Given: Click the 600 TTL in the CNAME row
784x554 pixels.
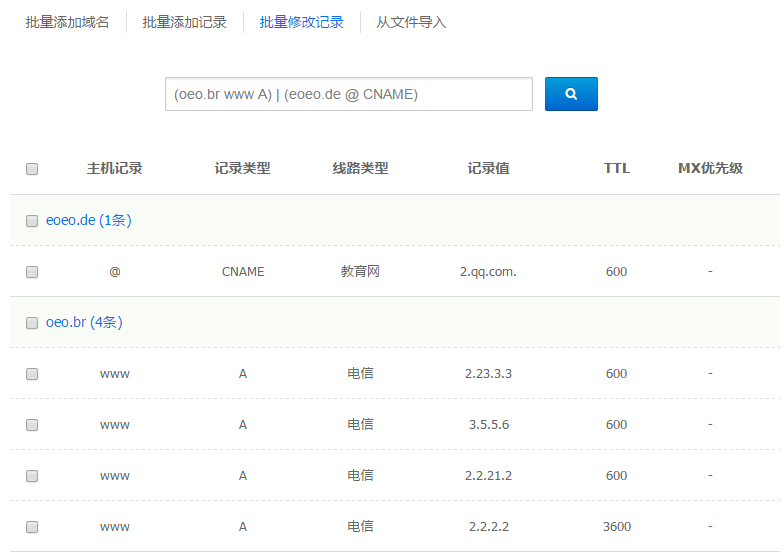Looking at the screenshot, I should [616, 272].
